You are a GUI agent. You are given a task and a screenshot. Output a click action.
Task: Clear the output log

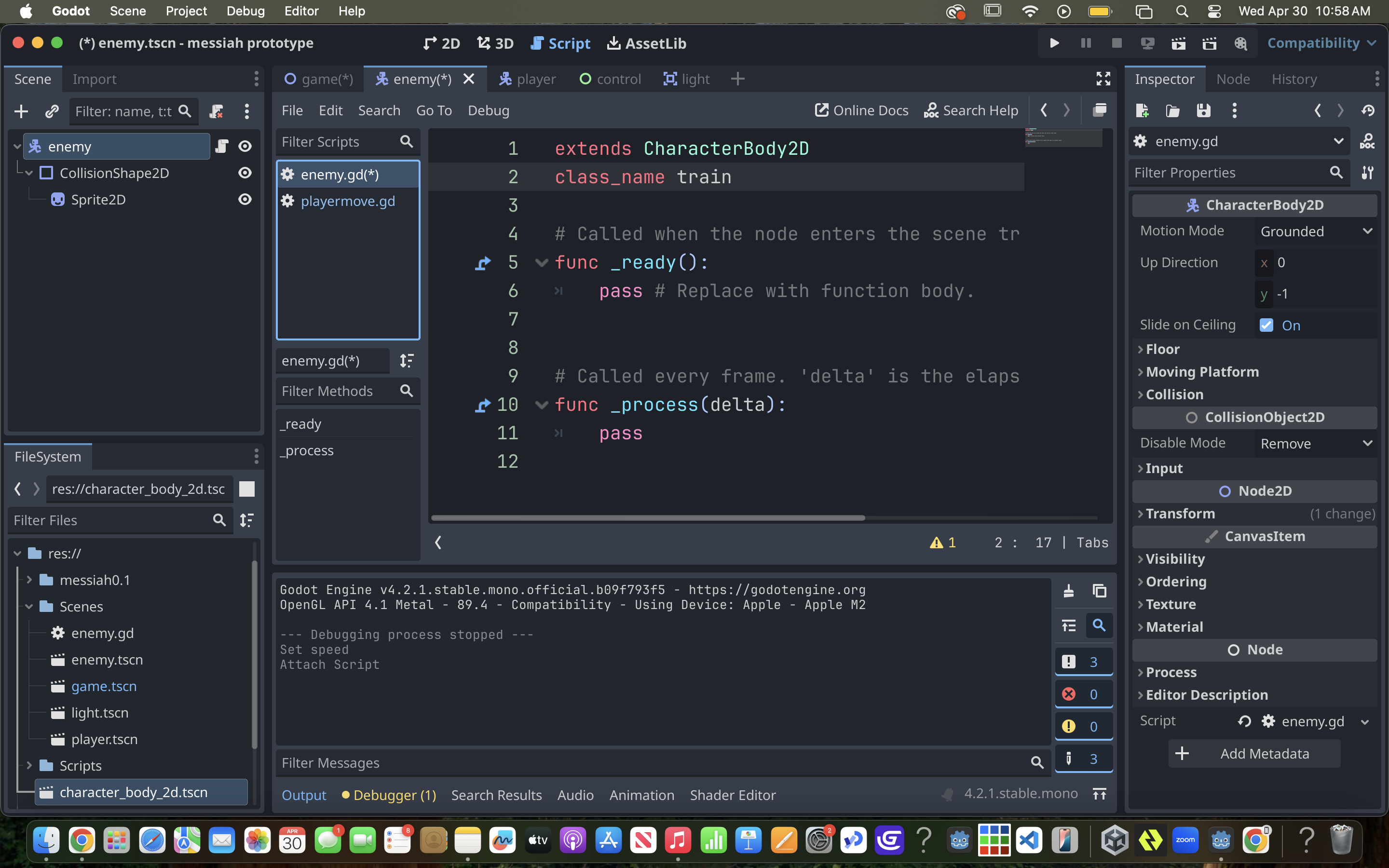[x=1069, y=591]
